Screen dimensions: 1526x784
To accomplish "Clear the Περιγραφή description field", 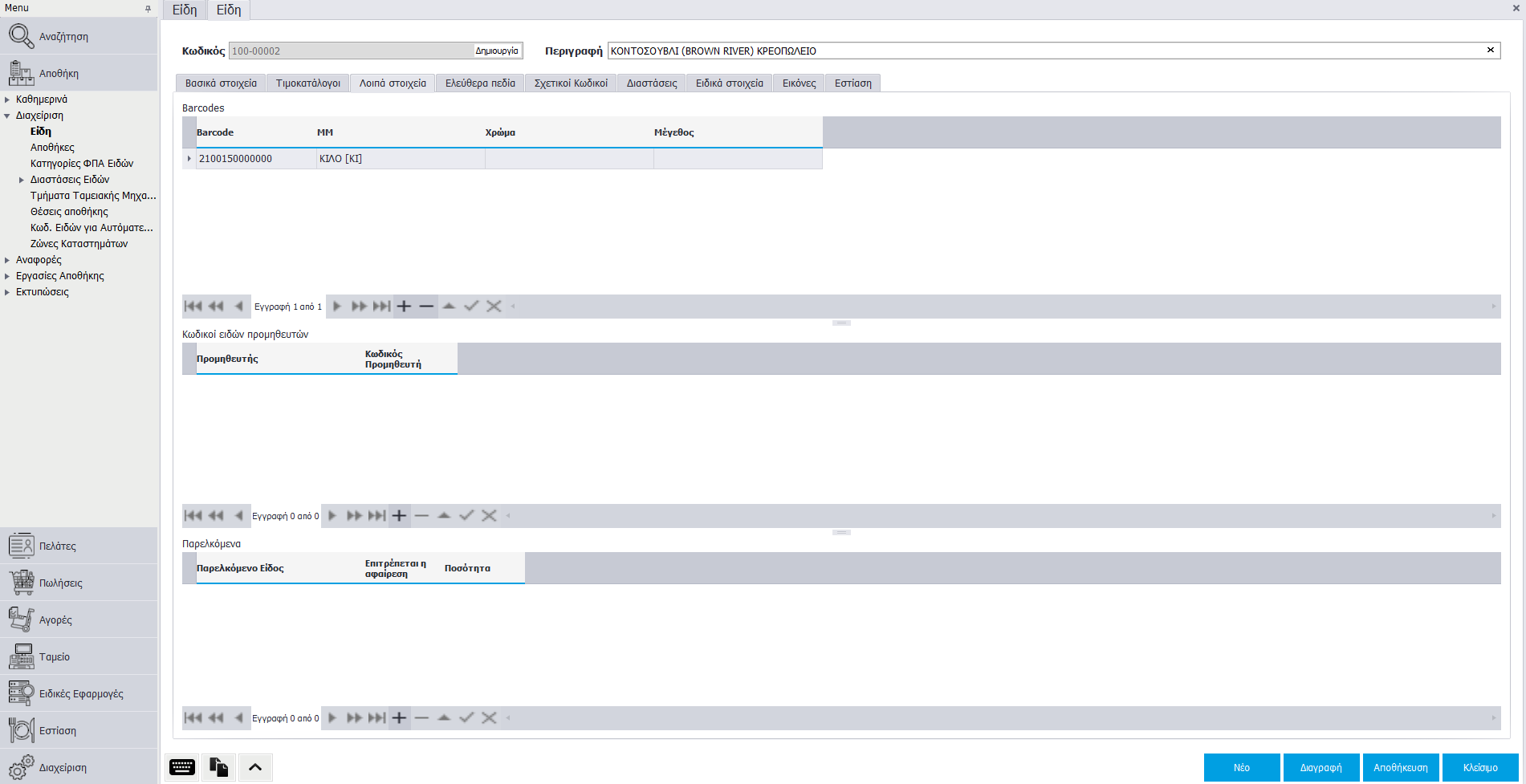I will 1491,51.
